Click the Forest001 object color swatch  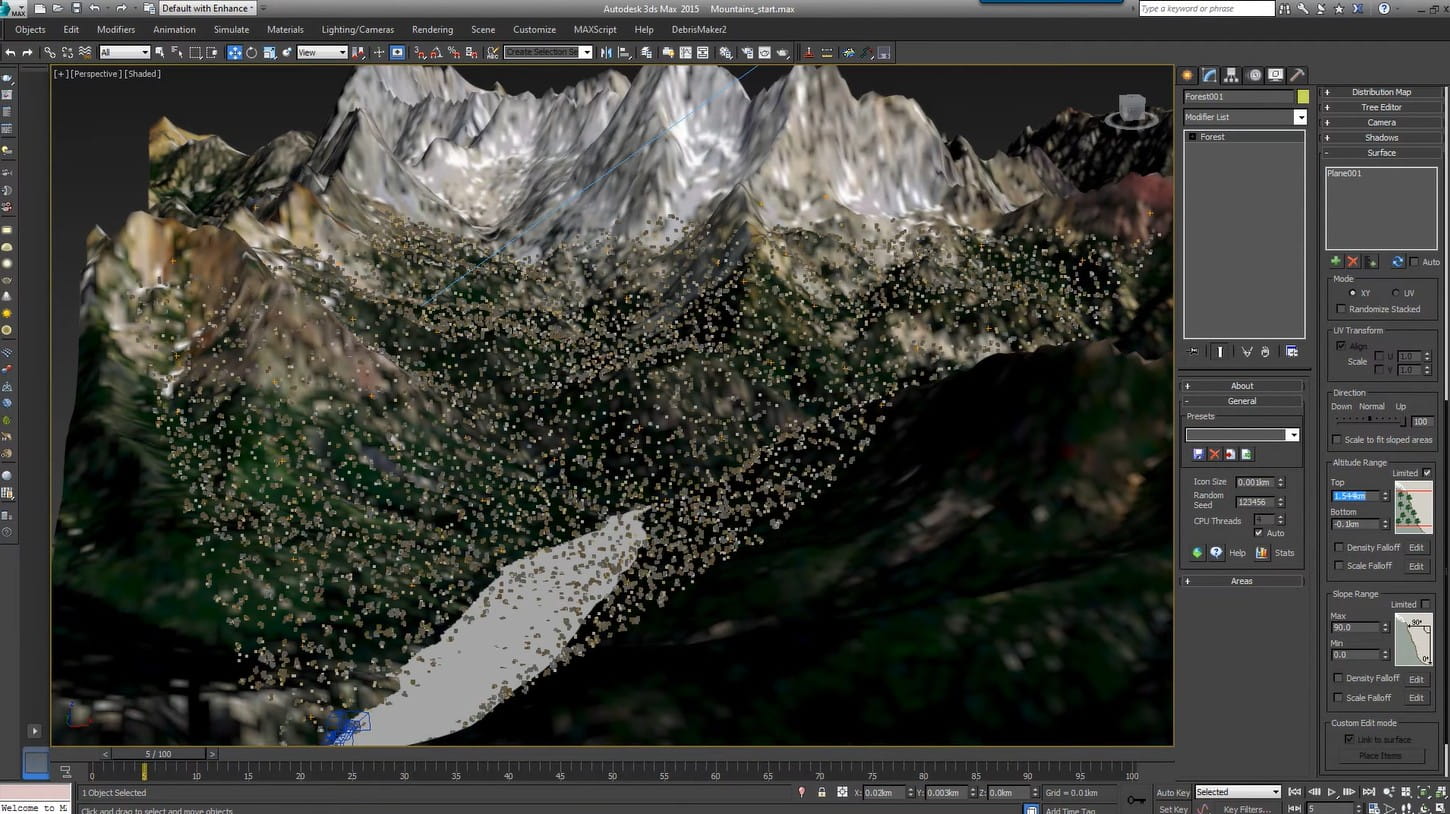coord(1303,97)
